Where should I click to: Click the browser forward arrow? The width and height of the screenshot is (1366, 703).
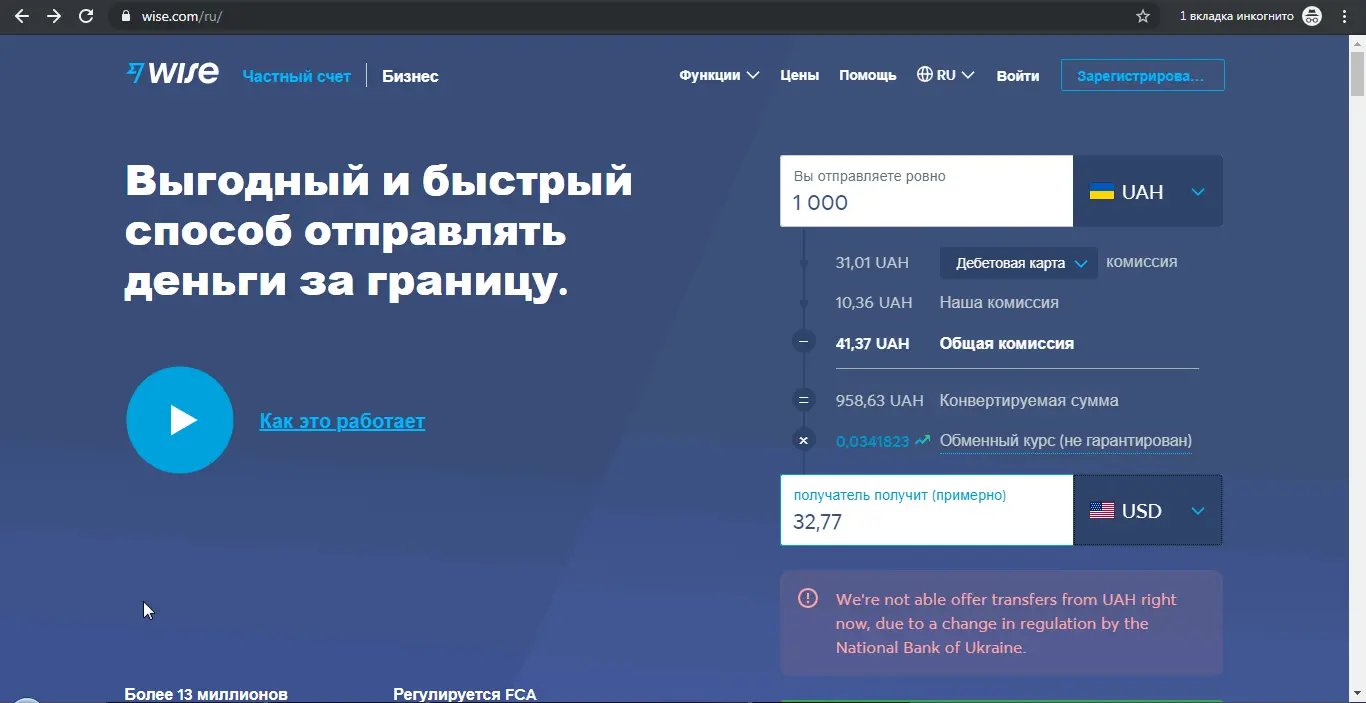coord(54,16)
